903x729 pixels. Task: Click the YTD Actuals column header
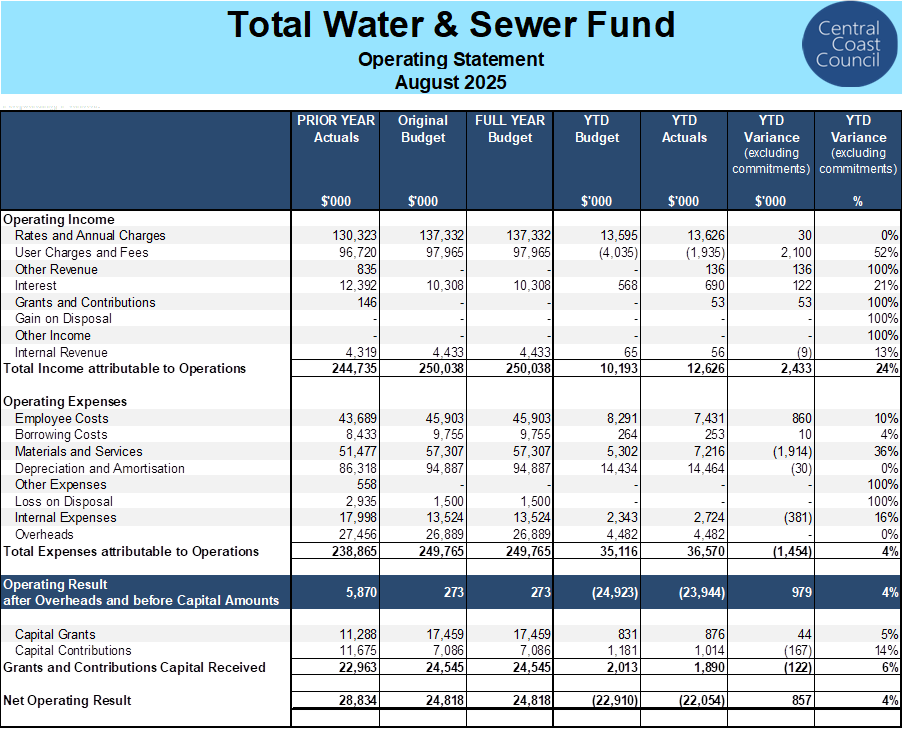pyautogui.click(x=684, y=129)
